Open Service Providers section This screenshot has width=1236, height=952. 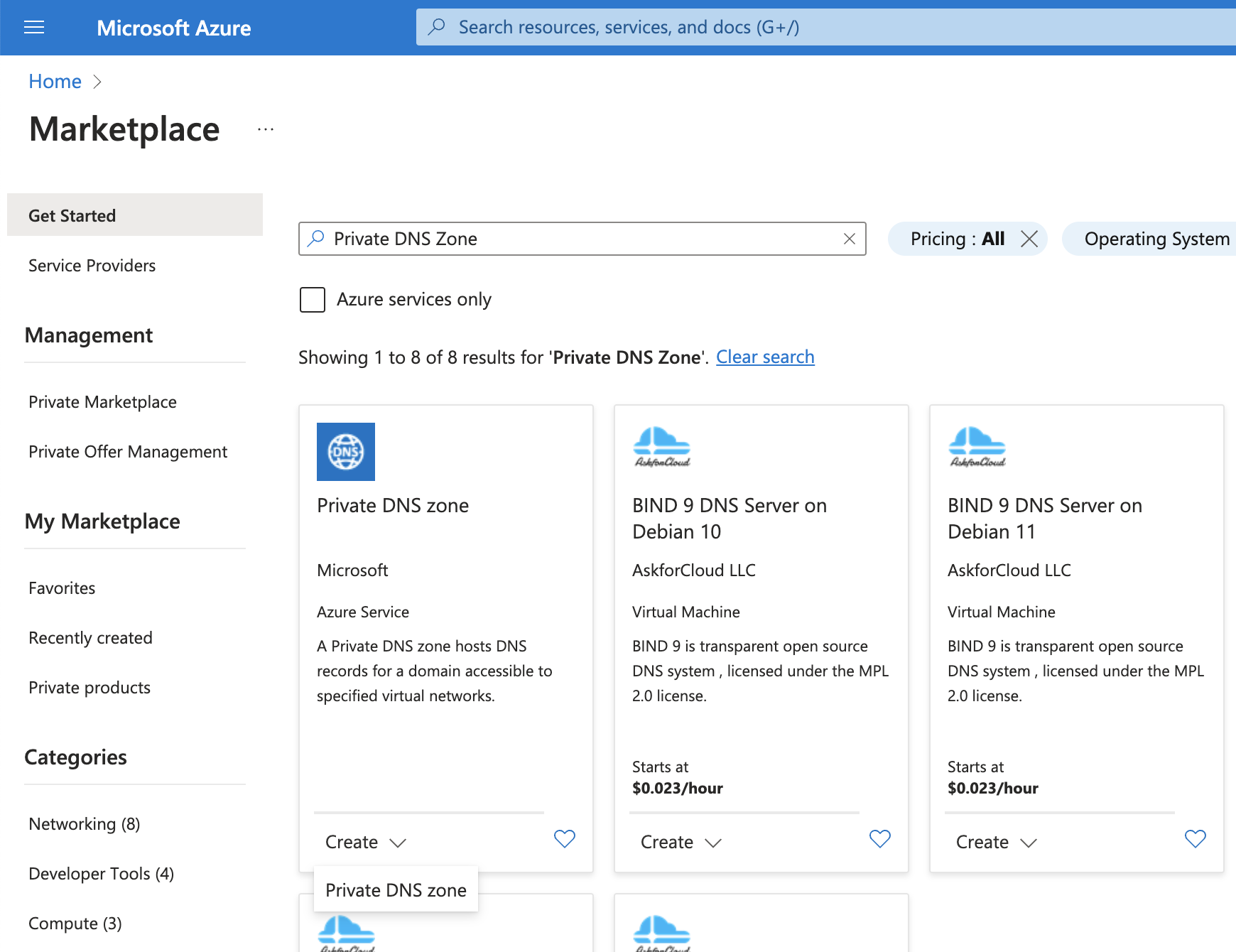(92, 266)
